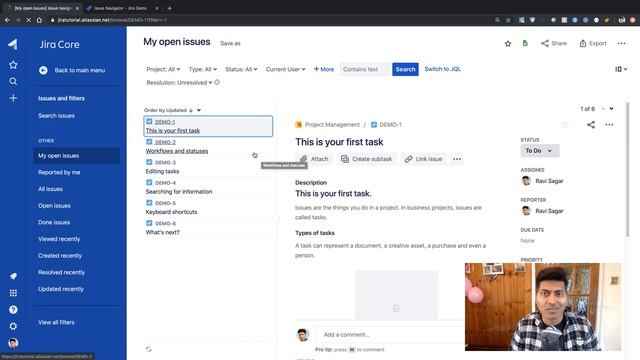This screenshot has width=640, height=360.
Task: Open starred items star in left rail
Action: click(x=13, y=64)
